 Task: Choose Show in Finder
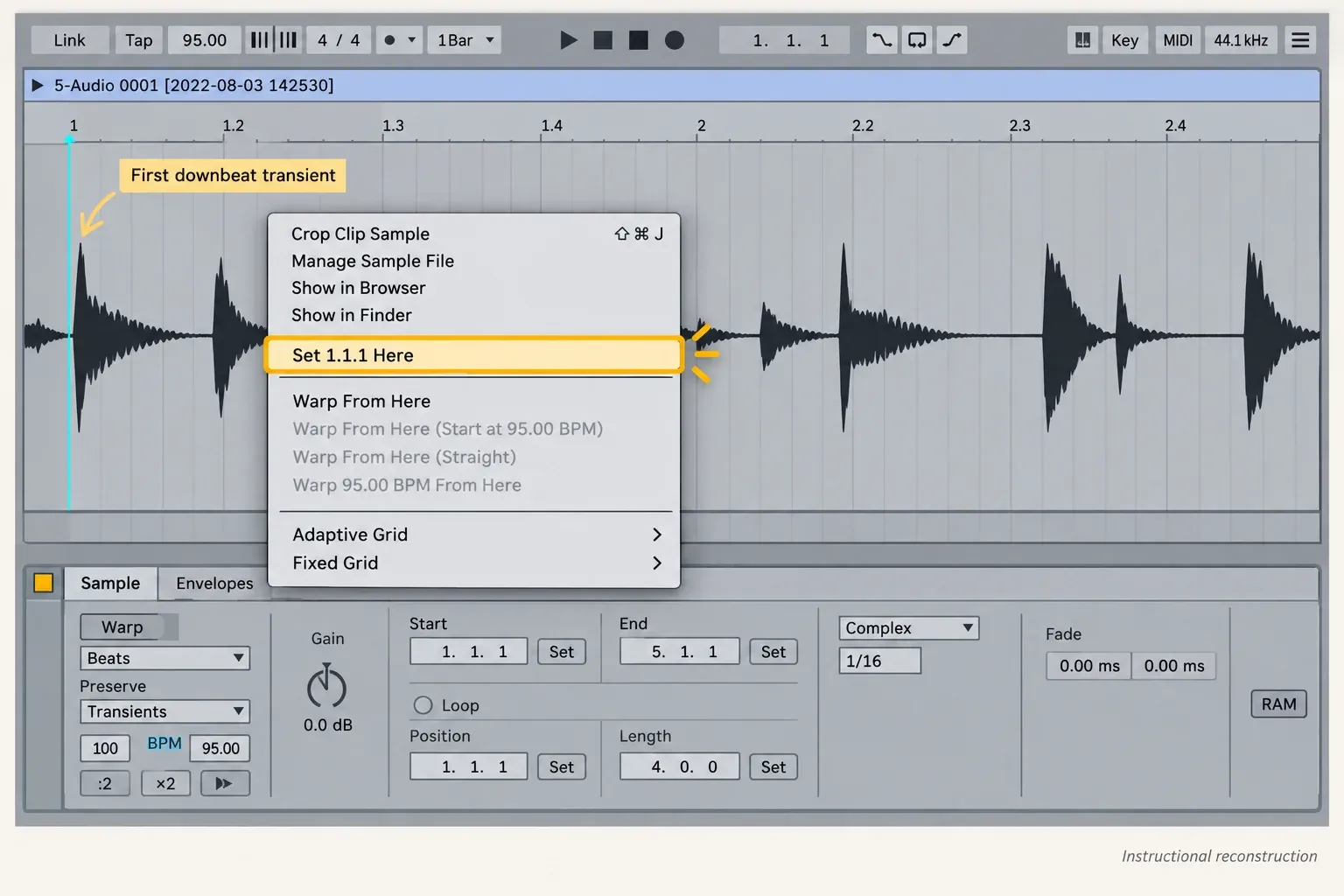473,315
